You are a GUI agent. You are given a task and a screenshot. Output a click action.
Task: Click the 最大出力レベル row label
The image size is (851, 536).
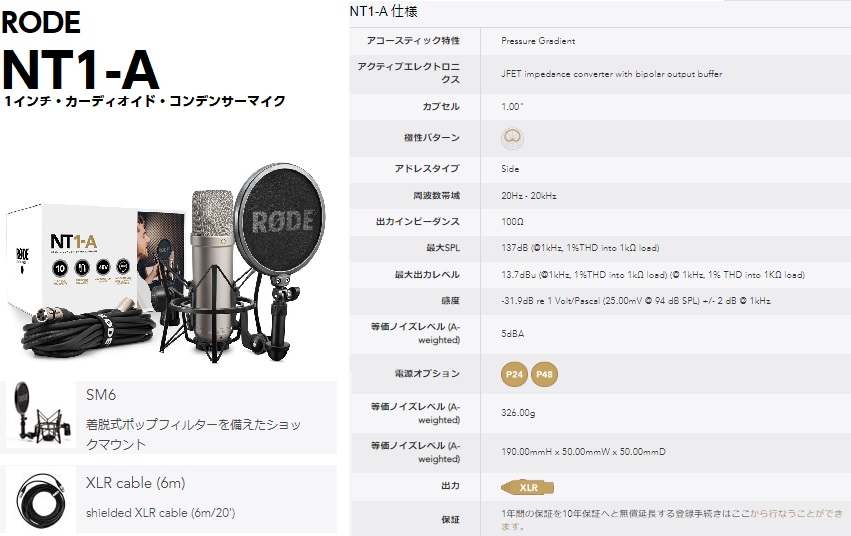coord(427,275)
